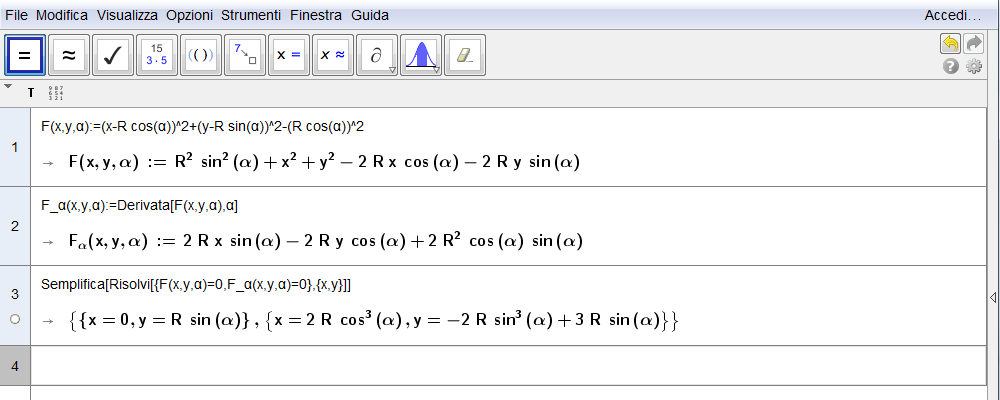Toggle the virtual keyboard number-grid icon
This screenshot has height=400, width=1000.
point(56,93)
